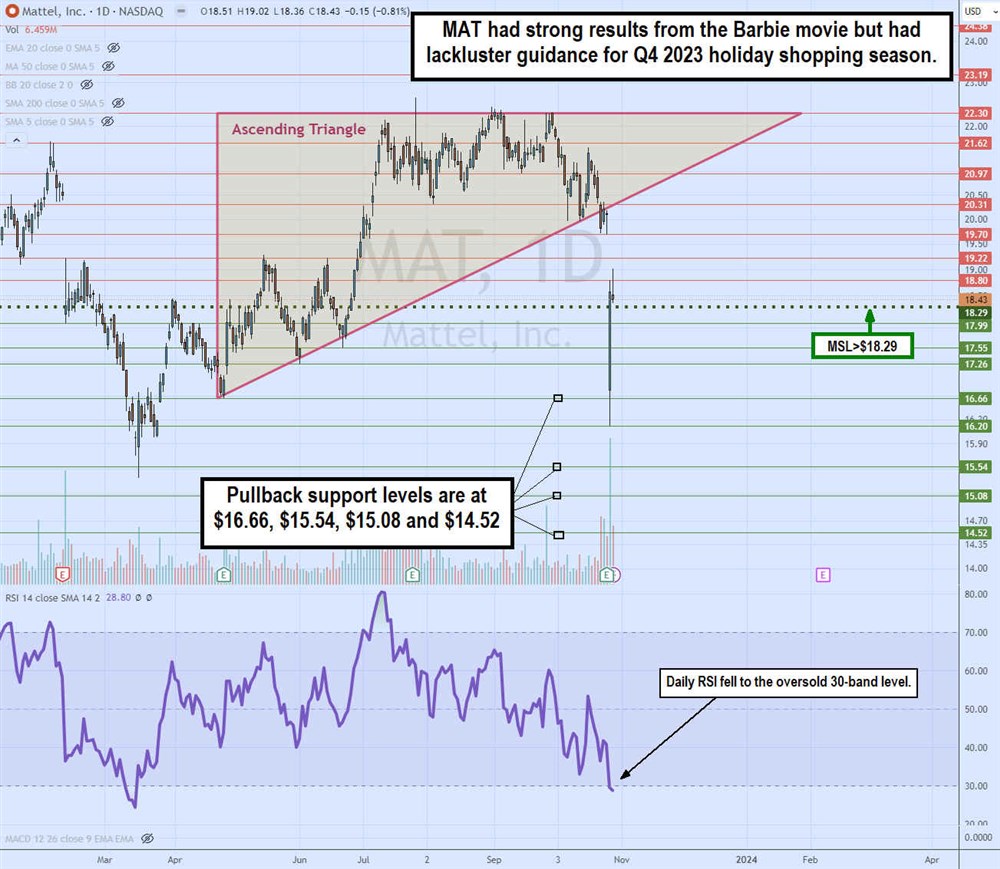Click the current price 18.43 axis label

pos(976,300)
